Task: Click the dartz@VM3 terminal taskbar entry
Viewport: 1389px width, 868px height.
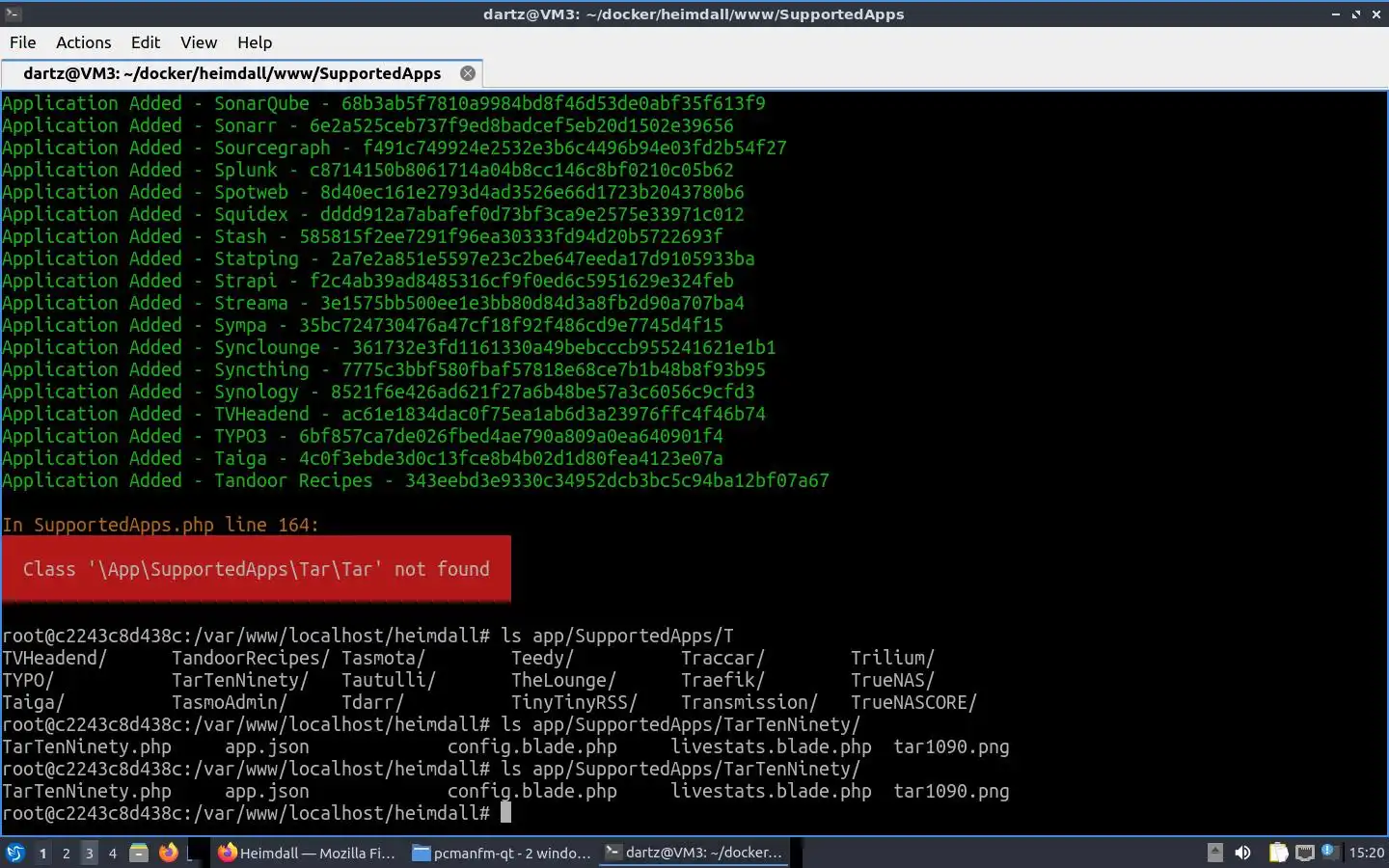Action: (x=694, y=853)
